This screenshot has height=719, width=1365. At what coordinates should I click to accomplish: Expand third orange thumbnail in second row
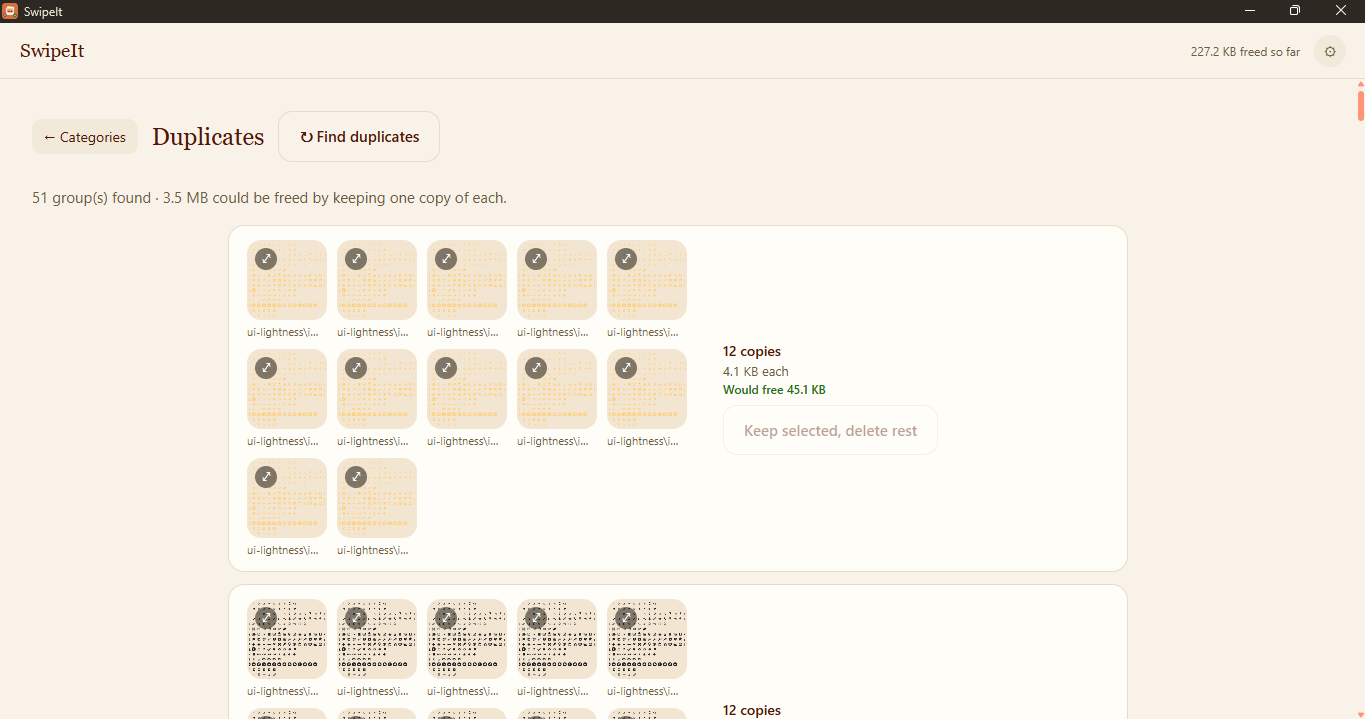coord(446,368)
